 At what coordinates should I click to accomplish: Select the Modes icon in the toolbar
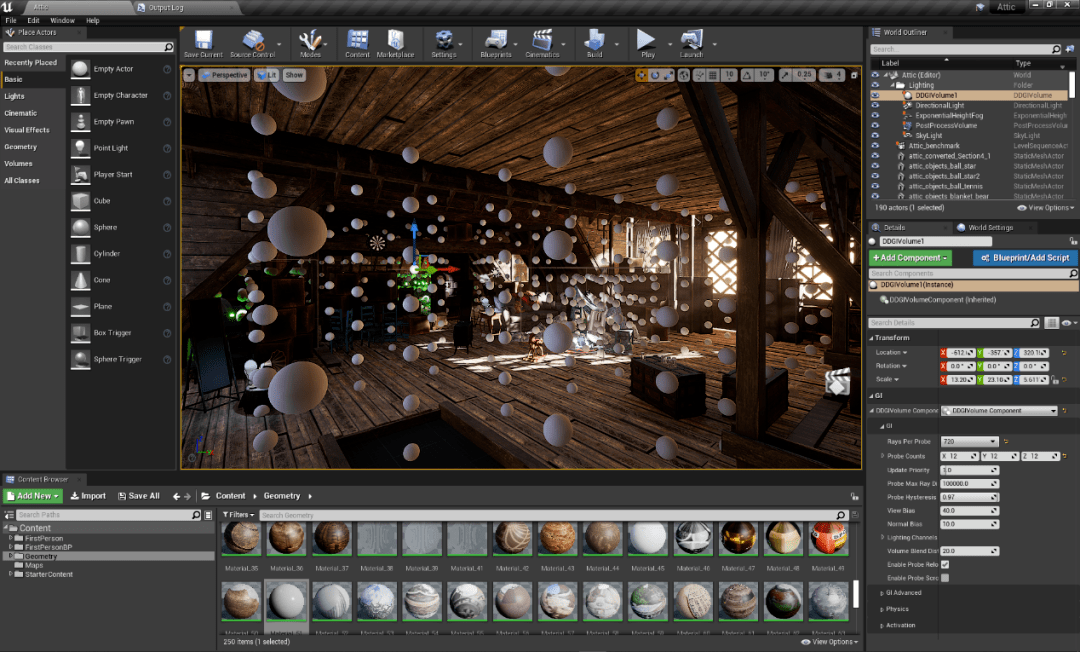point(311,44)
